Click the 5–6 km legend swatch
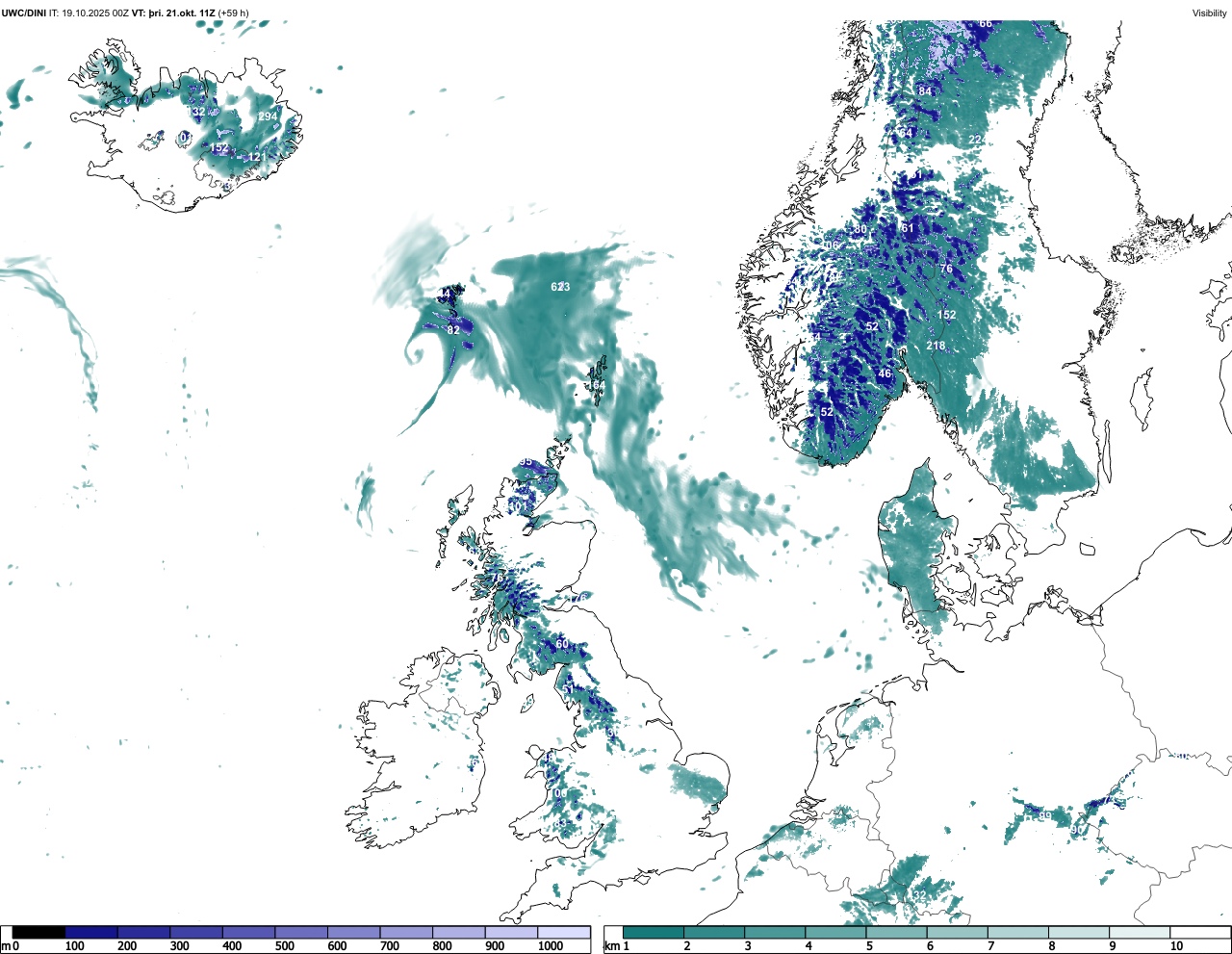This screenshot has height=954, width=1232. [897, 932]
